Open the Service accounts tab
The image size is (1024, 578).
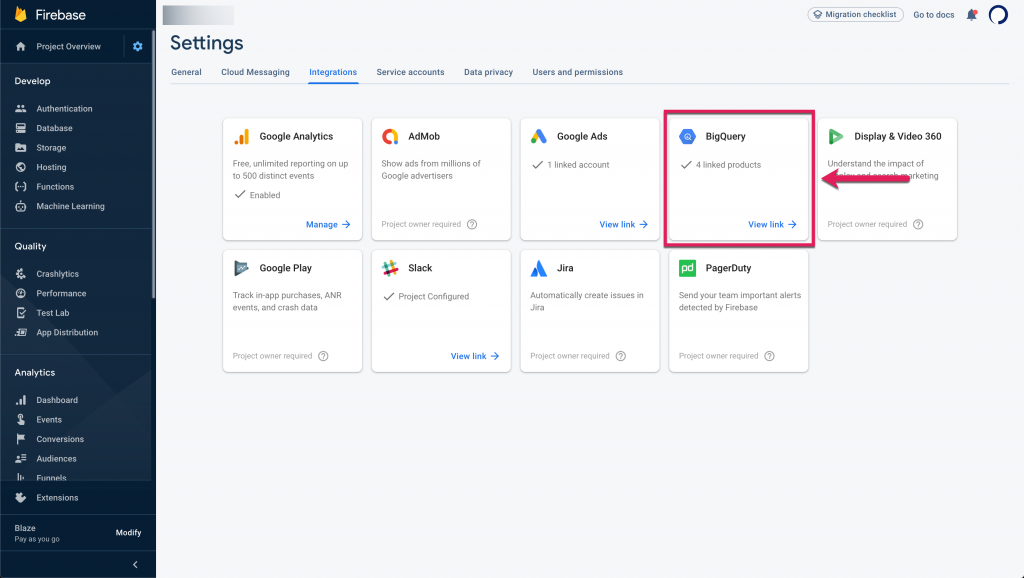pos(410,72)
